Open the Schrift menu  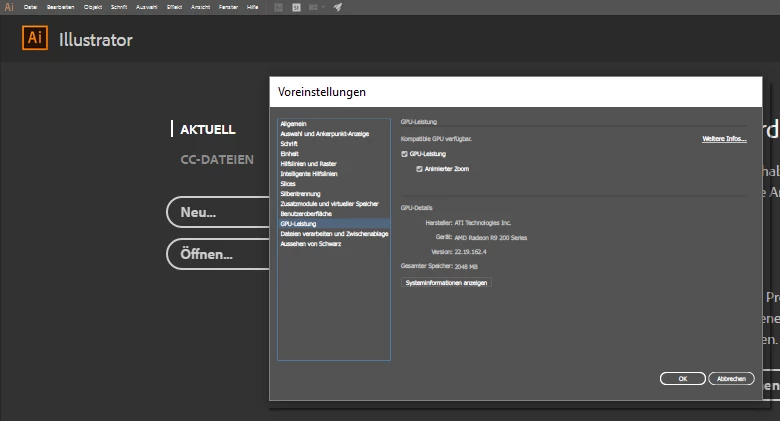click(x=119, y=7)
